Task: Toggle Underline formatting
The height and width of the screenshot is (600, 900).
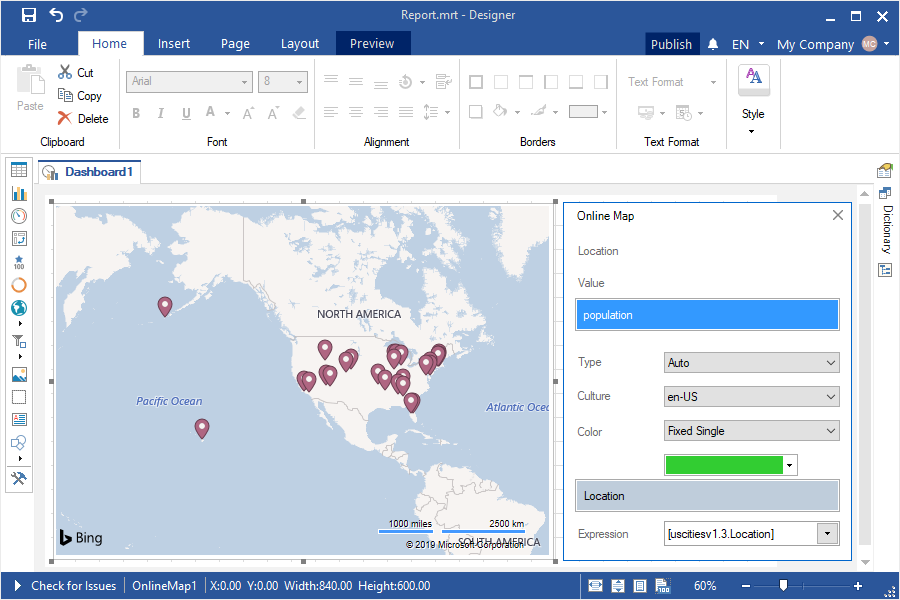Action: pos(186,113)
